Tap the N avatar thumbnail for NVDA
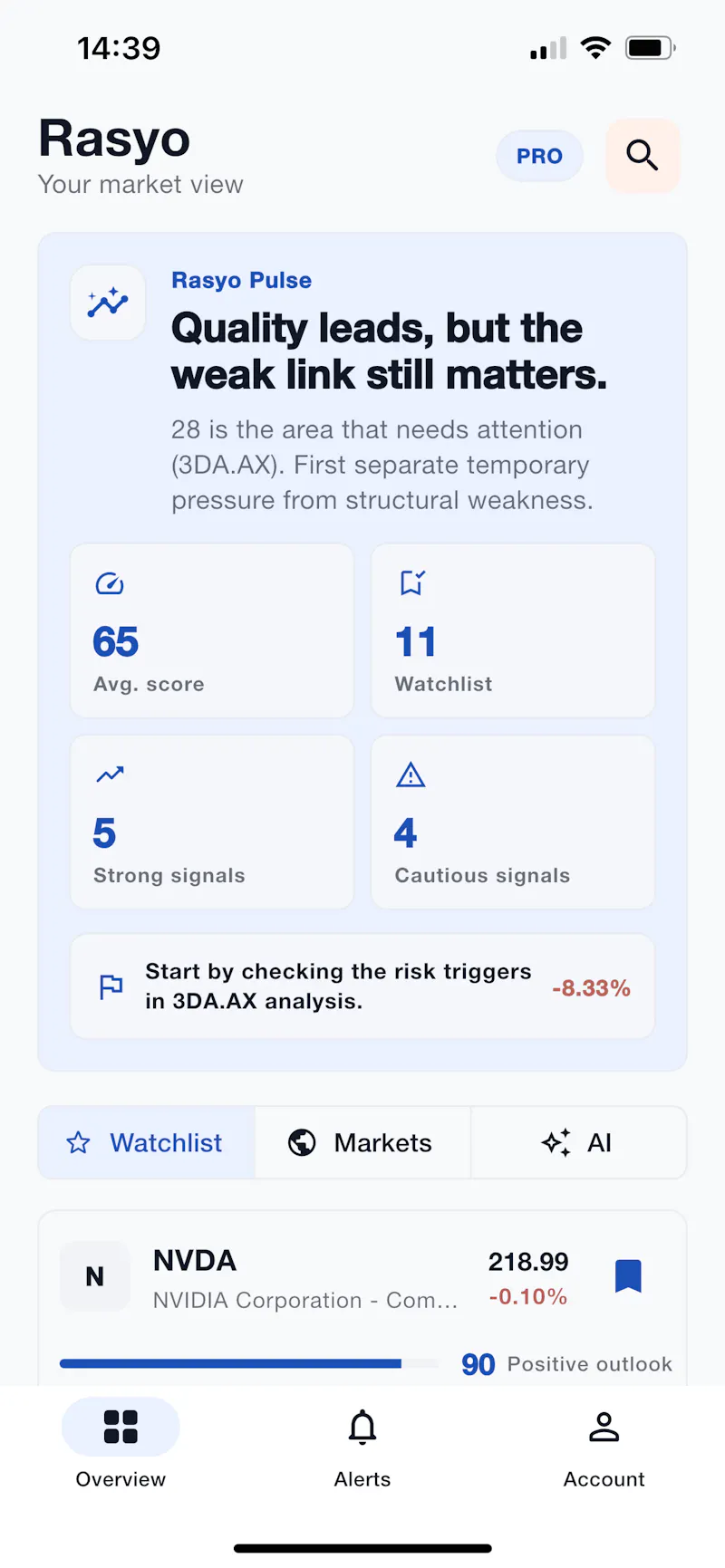 tap(95, 1276)
